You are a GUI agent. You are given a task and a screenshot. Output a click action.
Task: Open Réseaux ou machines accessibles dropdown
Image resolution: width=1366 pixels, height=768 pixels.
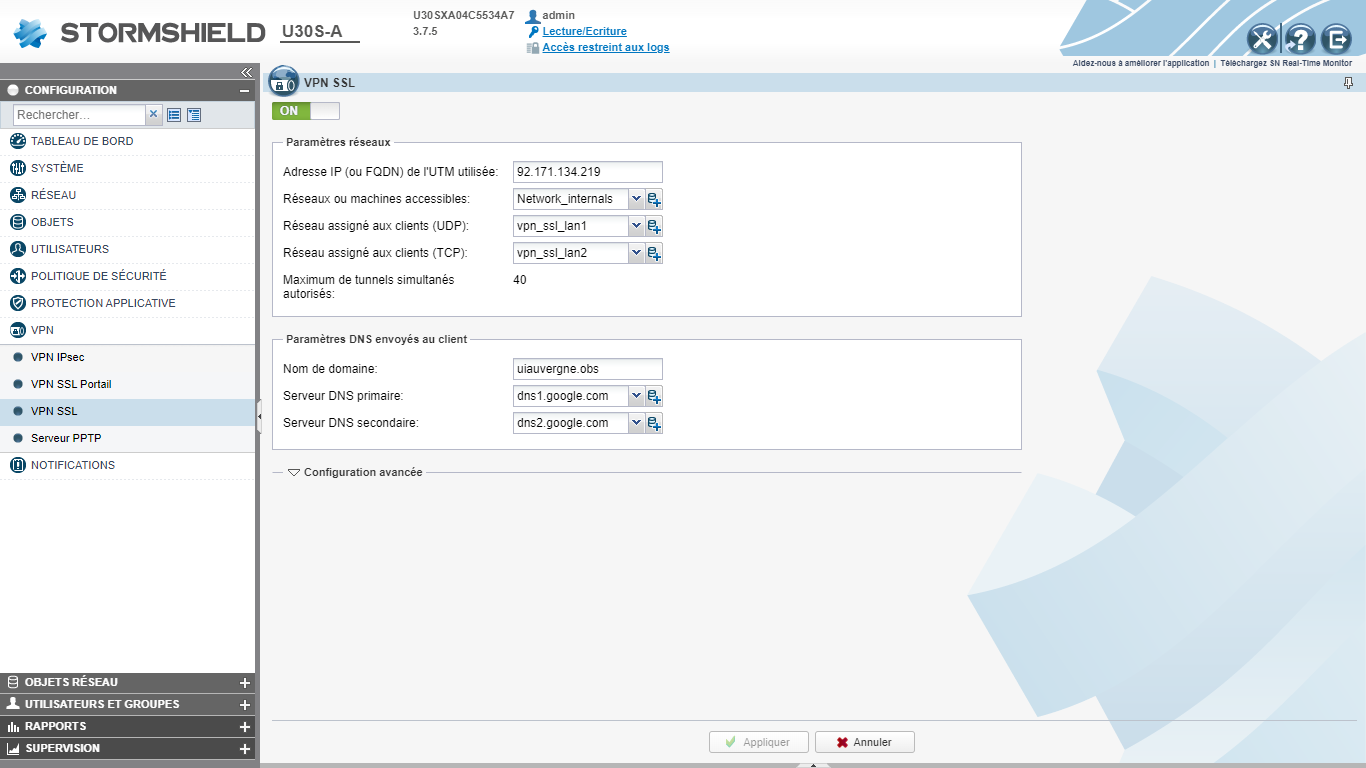636,199
